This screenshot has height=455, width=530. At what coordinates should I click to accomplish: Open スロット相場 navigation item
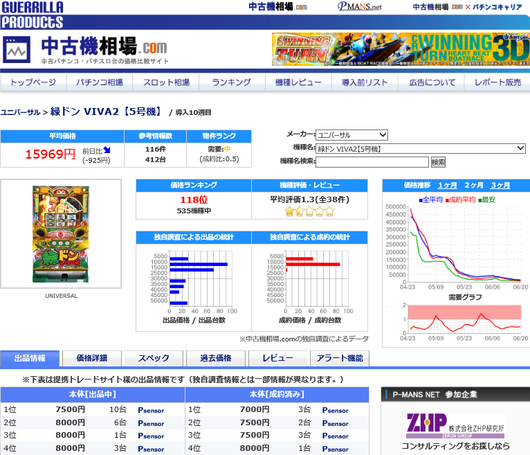click(x=166, y=82)
